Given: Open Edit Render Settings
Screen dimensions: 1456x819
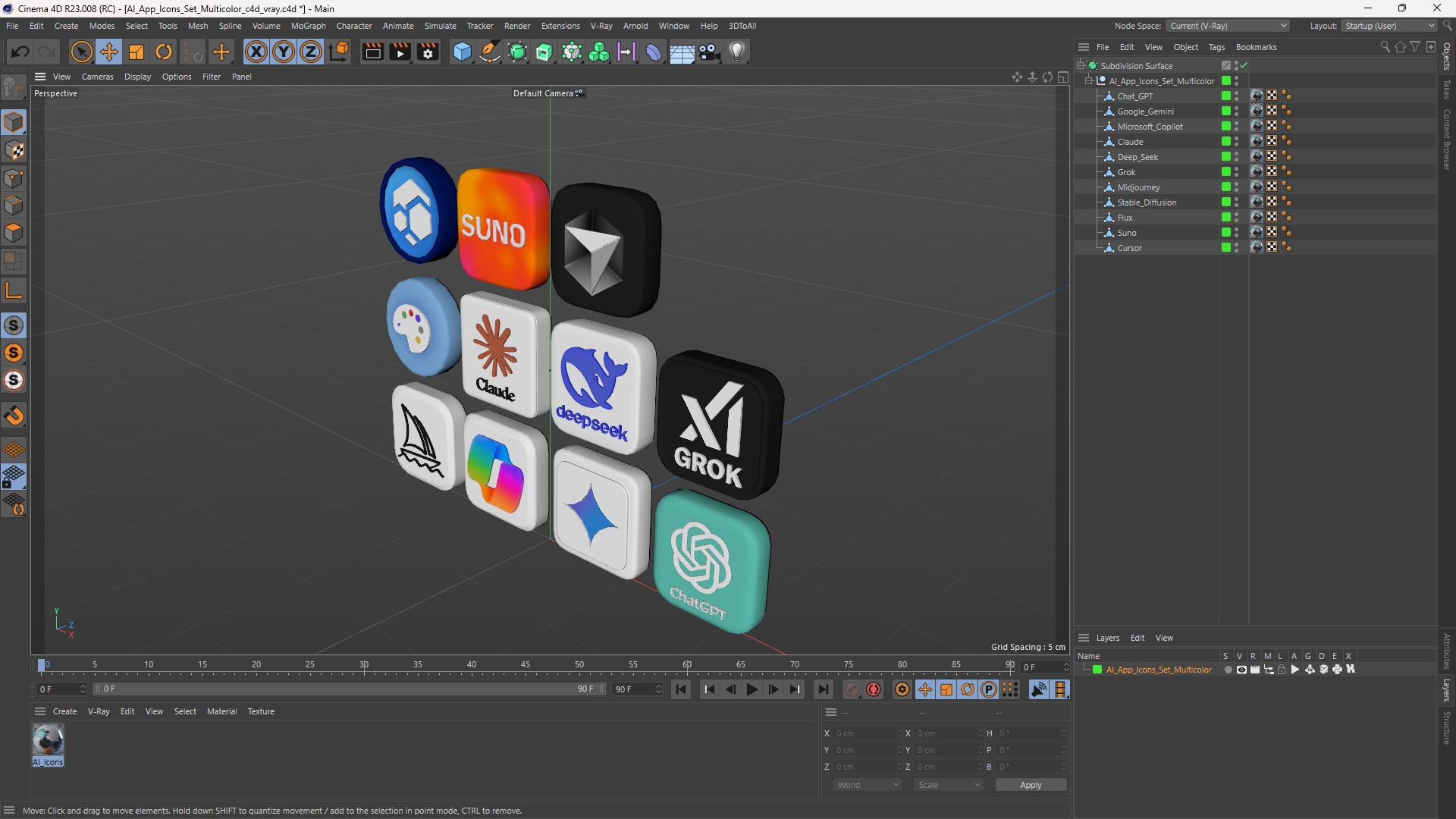Looking at the screenshot, I should (x=428, y=52).
